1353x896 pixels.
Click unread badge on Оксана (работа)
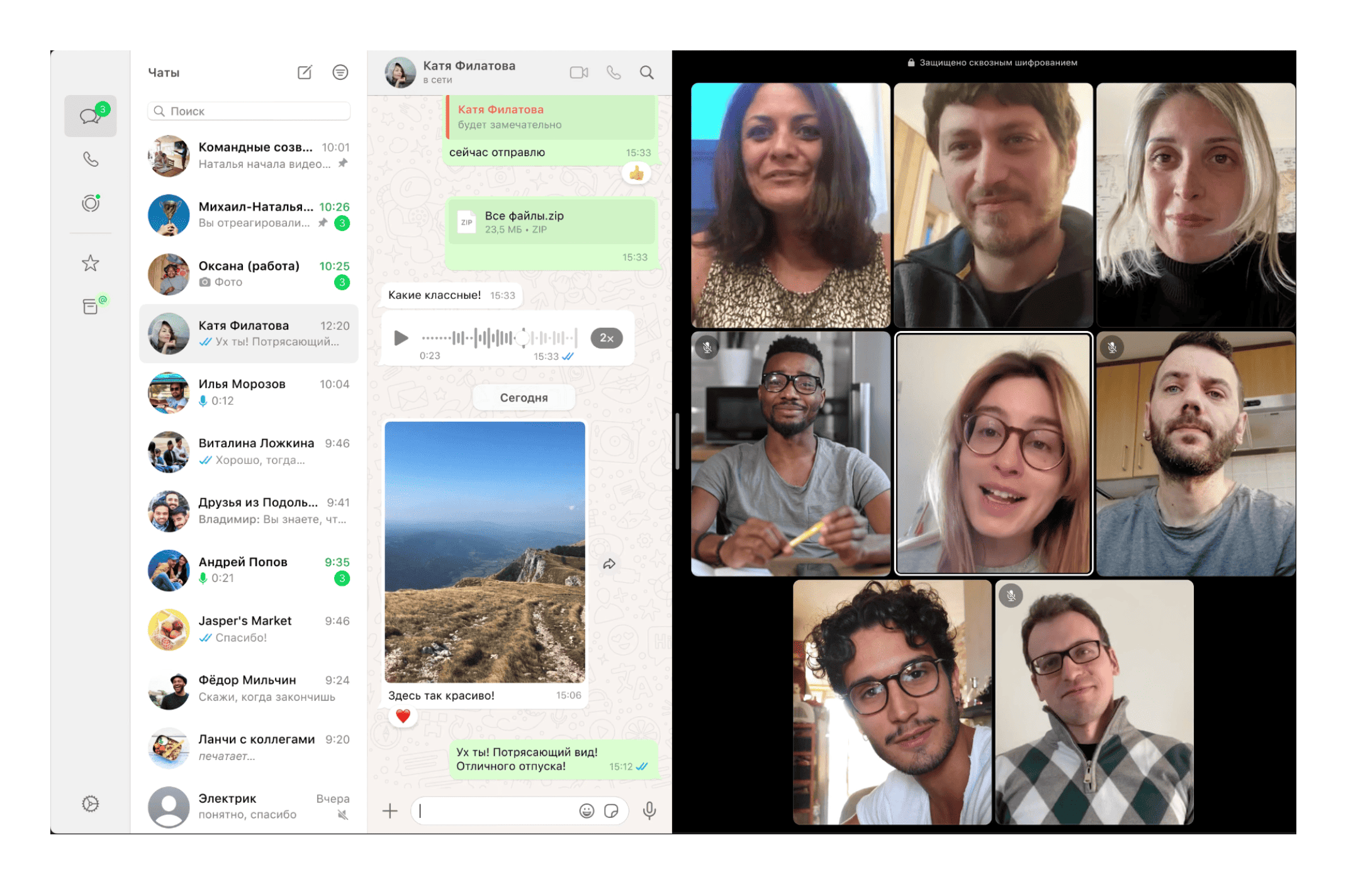[342, 283]
